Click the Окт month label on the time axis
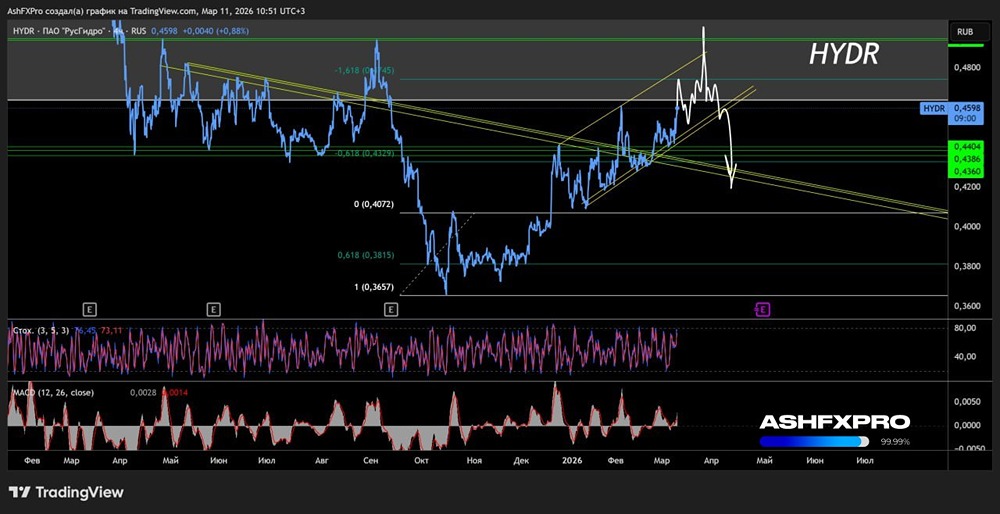Screen dimensions: 1000x514 (421, 460)
